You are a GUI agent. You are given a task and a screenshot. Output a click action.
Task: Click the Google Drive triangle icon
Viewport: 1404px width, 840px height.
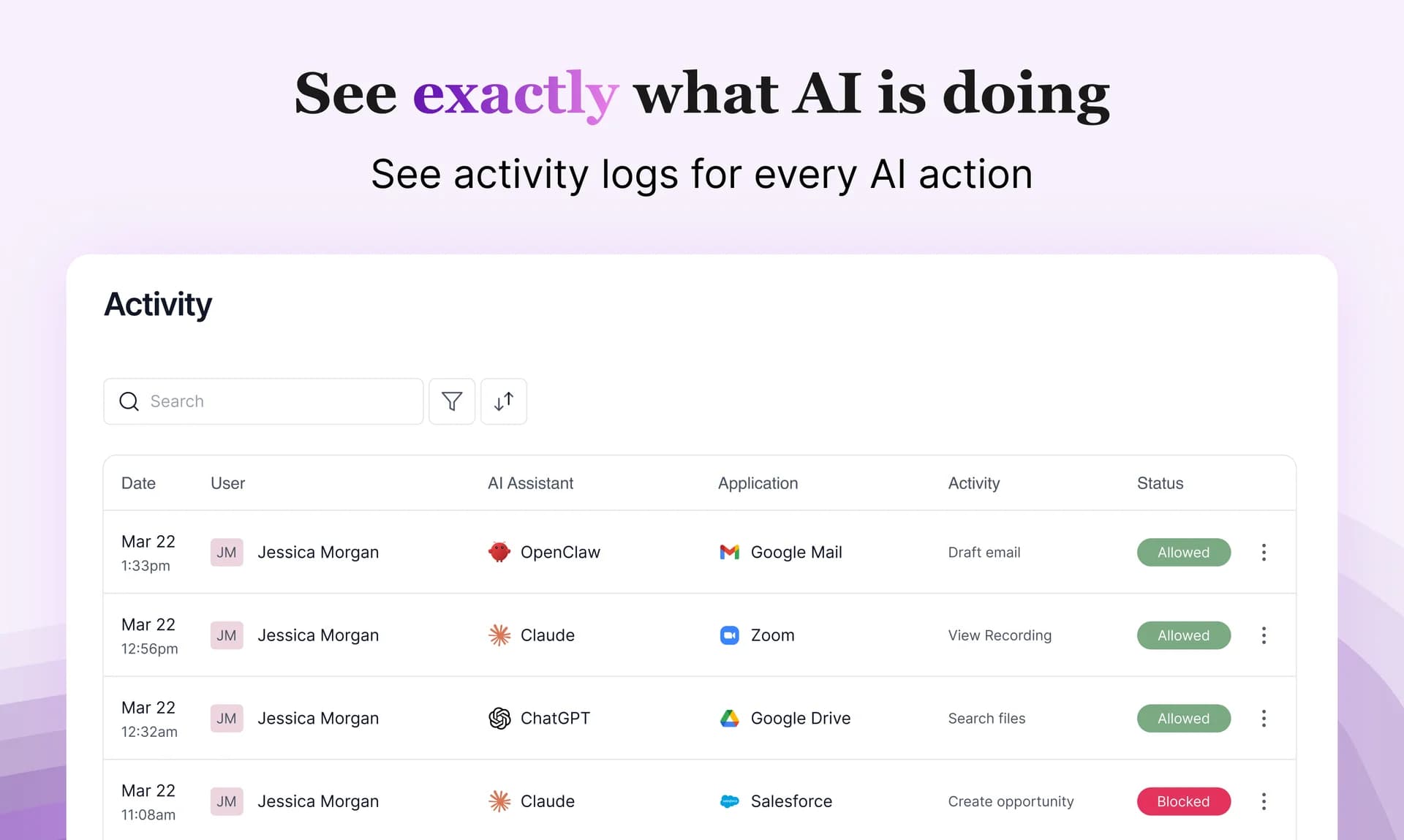pos(730,719)
